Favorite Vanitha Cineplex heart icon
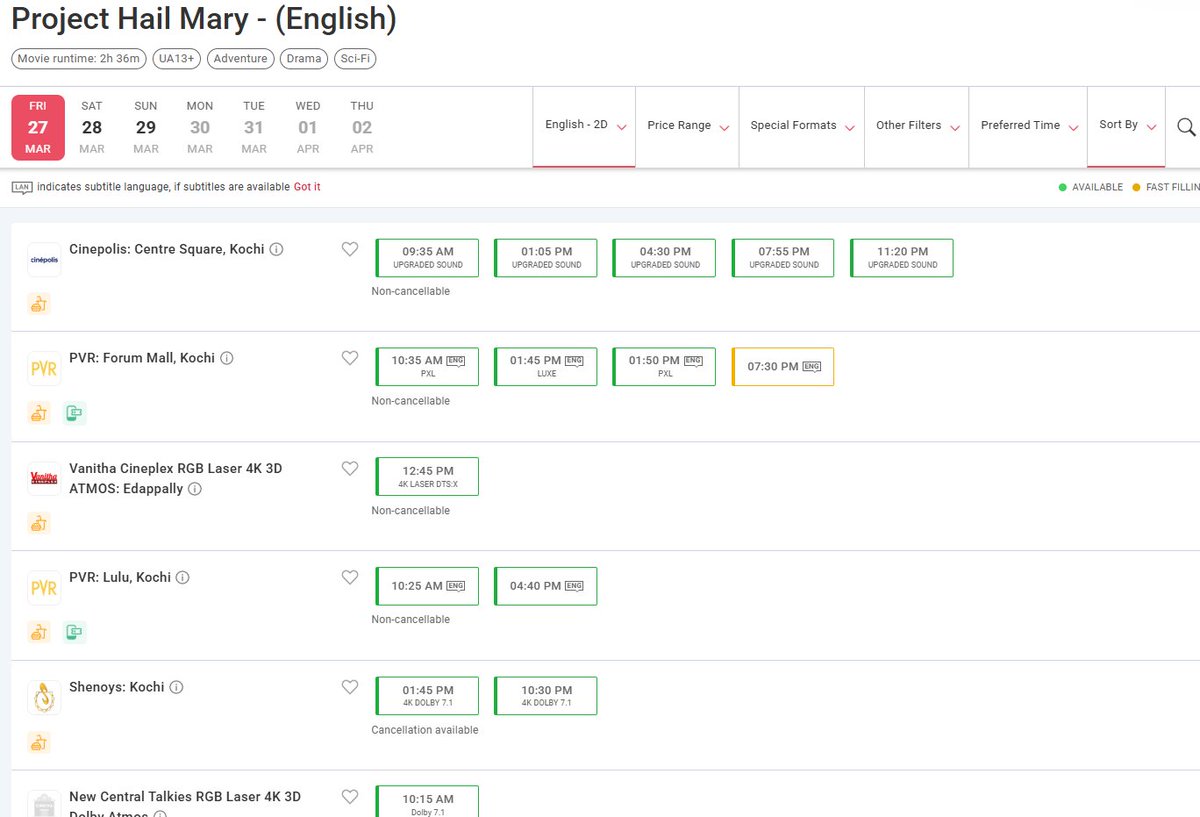This screenshot has height=817, width=1200. coord(350,468)
